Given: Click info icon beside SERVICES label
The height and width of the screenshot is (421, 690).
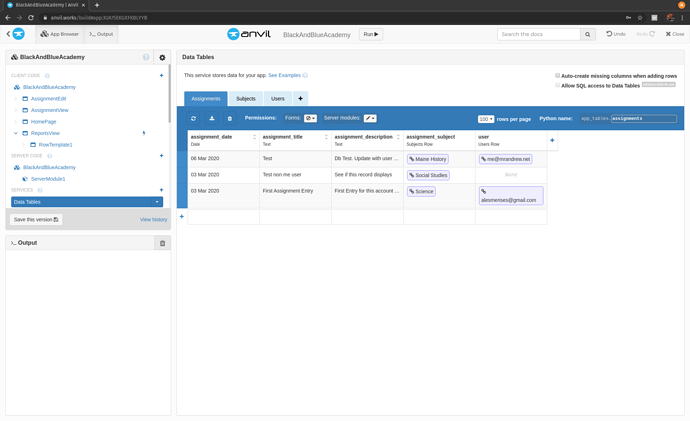Looking at the screenshot, I should pyautogui.click(x=40, y=190).
